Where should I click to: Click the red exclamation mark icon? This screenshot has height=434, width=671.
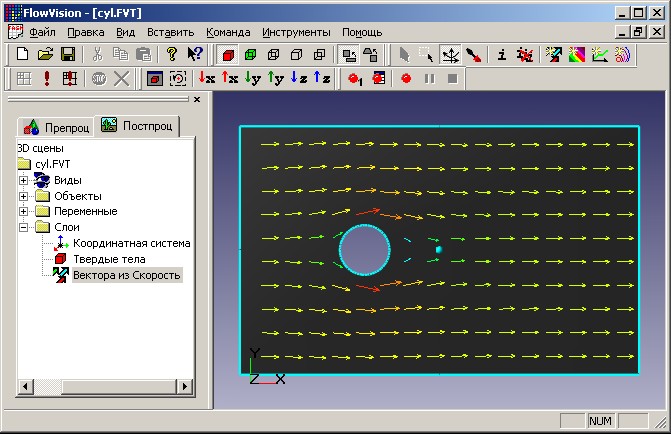47,79
